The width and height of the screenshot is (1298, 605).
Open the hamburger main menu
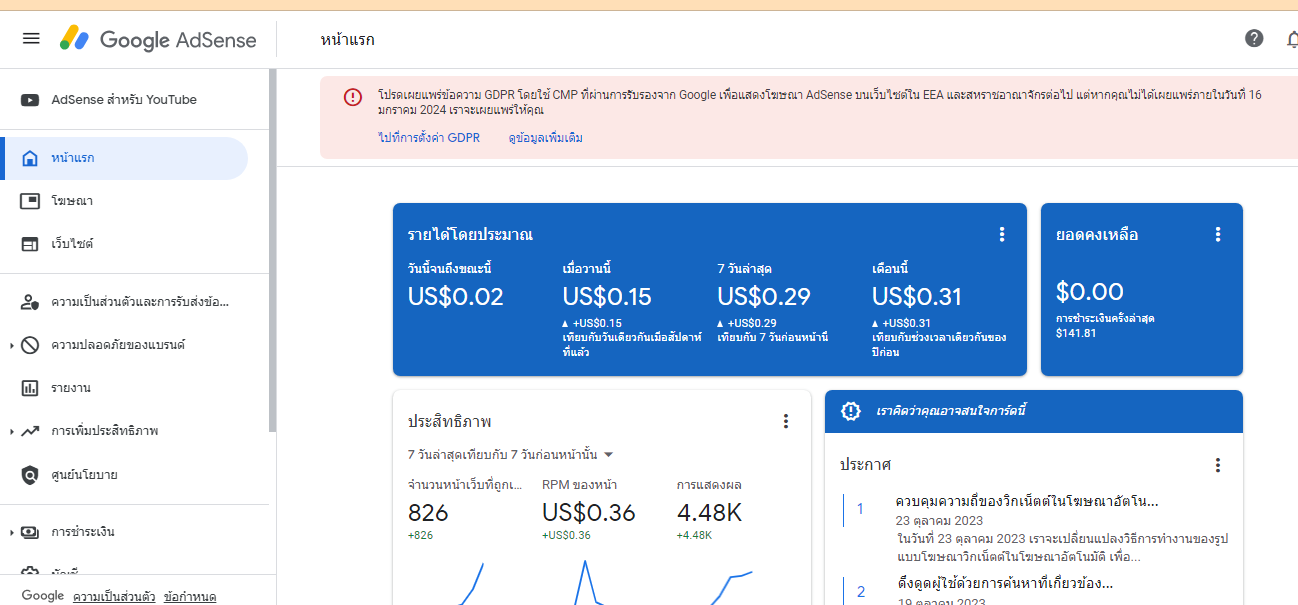(x=31, y=39)
